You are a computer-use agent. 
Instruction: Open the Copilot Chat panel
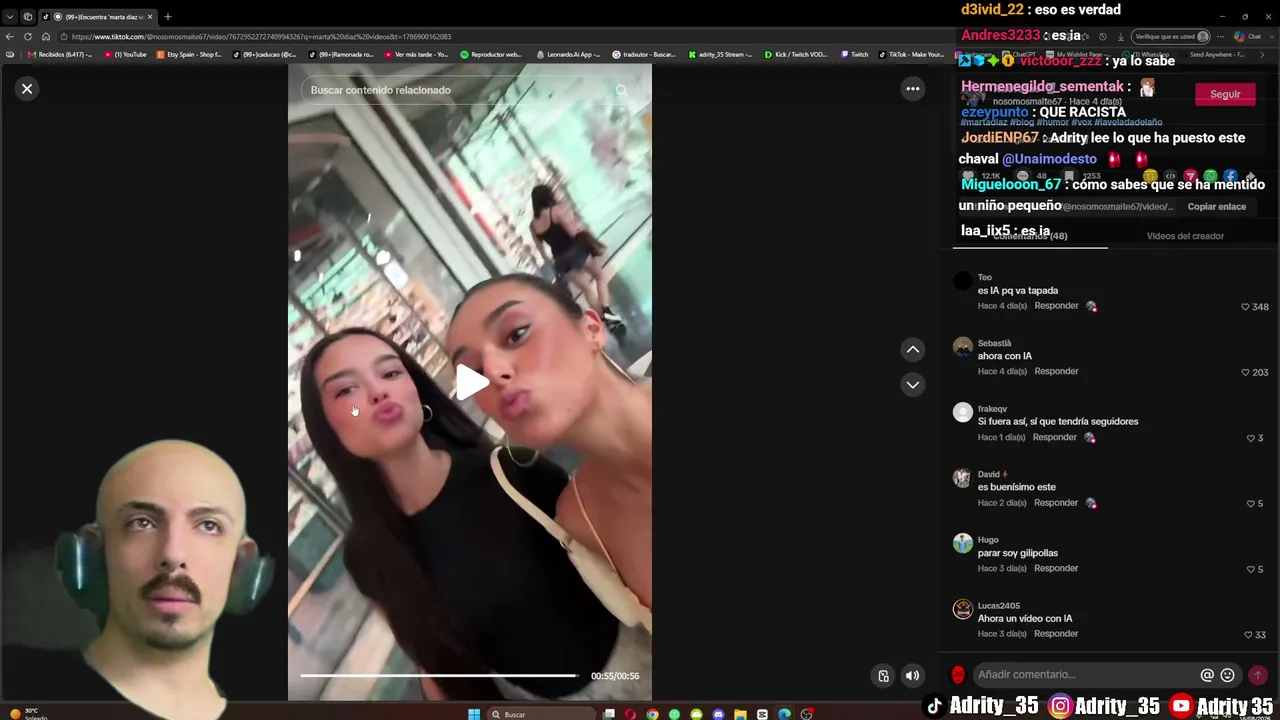click(1248, 37)
